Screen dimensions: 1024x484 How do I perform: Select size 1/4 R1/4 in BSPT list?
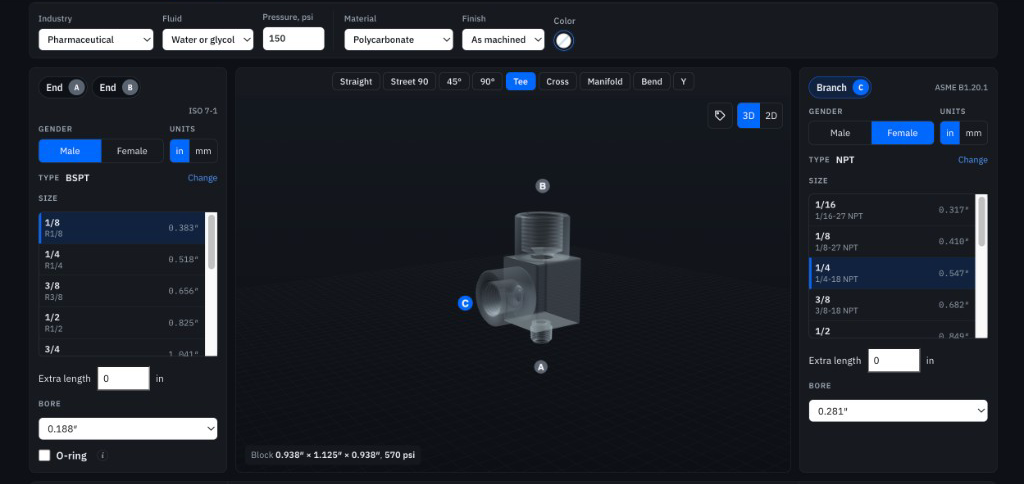click(121, 259)
